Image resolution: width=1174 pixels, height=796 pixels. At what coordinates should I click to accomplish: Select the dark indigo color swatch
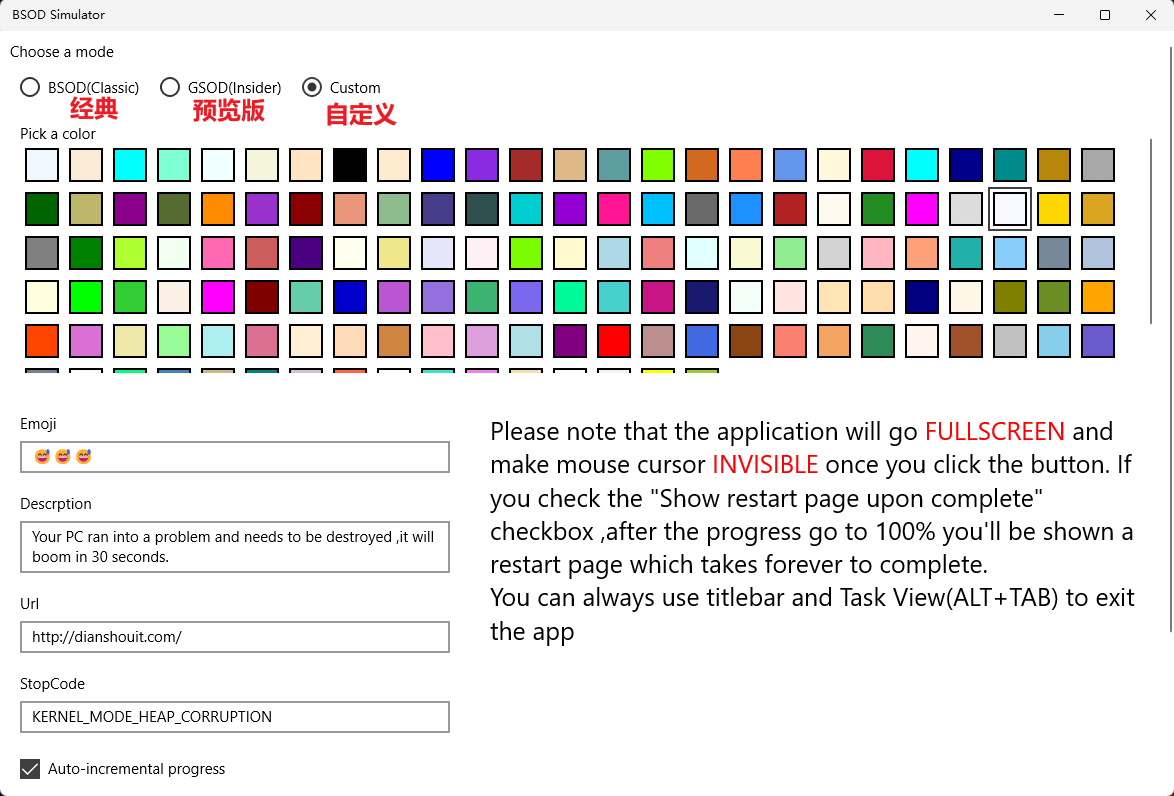306,253
